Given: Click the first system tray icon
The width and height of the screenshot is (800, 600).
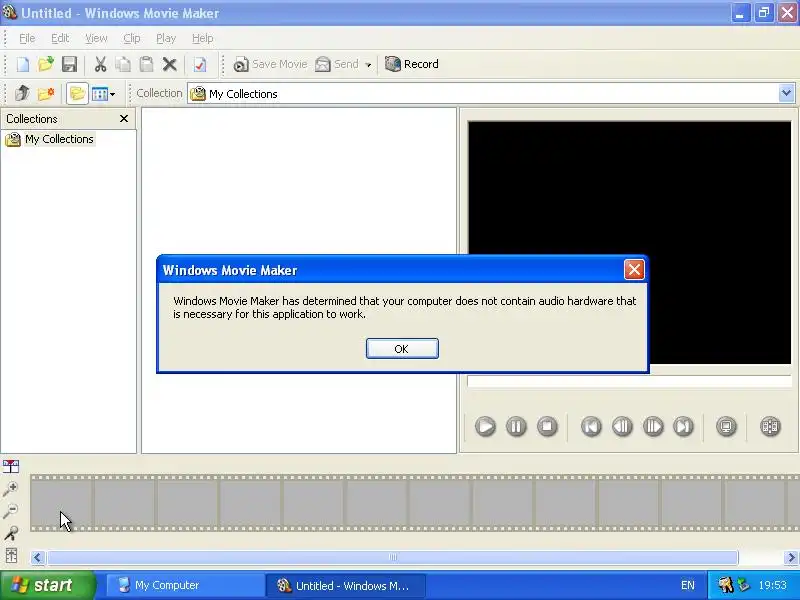Looking at the screenshot, I should 725,585.
